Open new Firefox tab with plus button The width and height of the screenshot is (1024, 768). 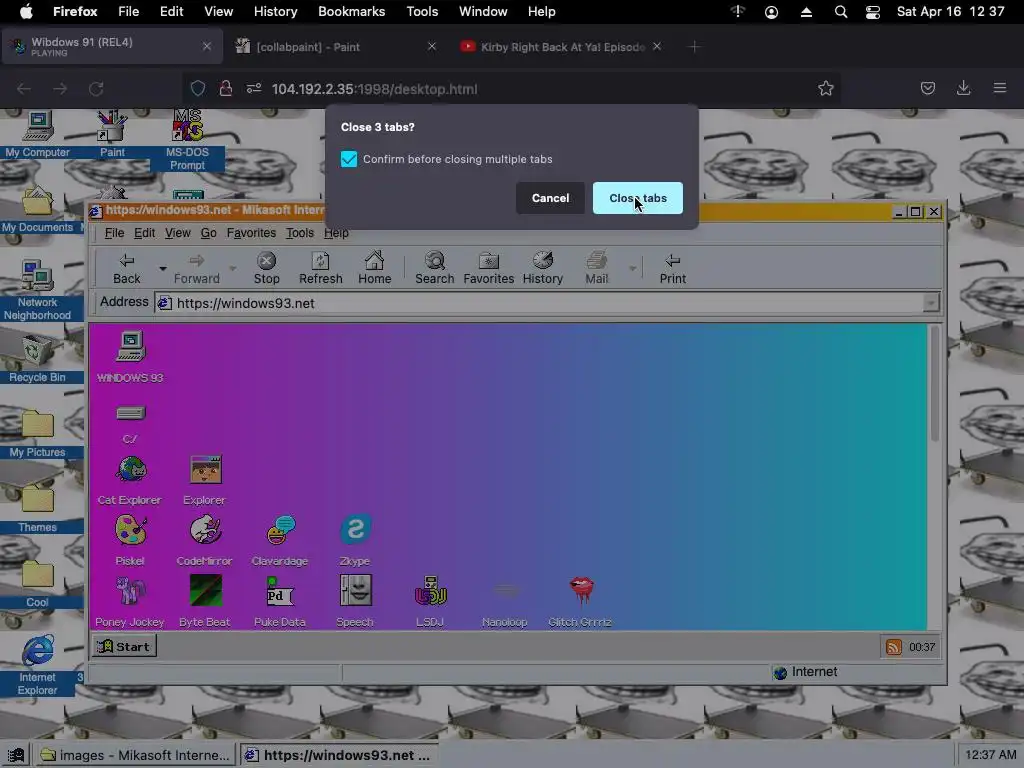click(x=694, y=46)
